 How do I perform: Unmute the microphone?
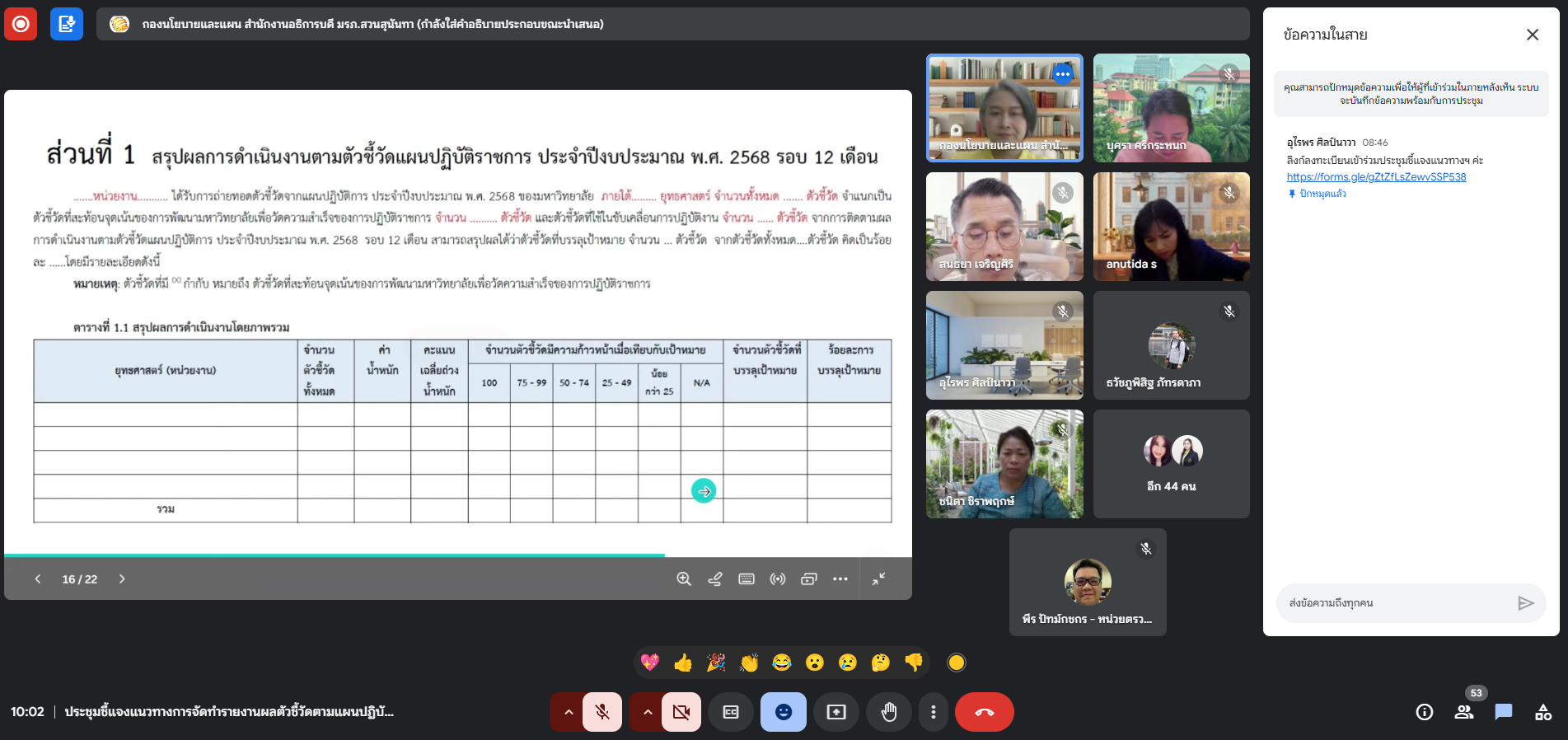602,712
